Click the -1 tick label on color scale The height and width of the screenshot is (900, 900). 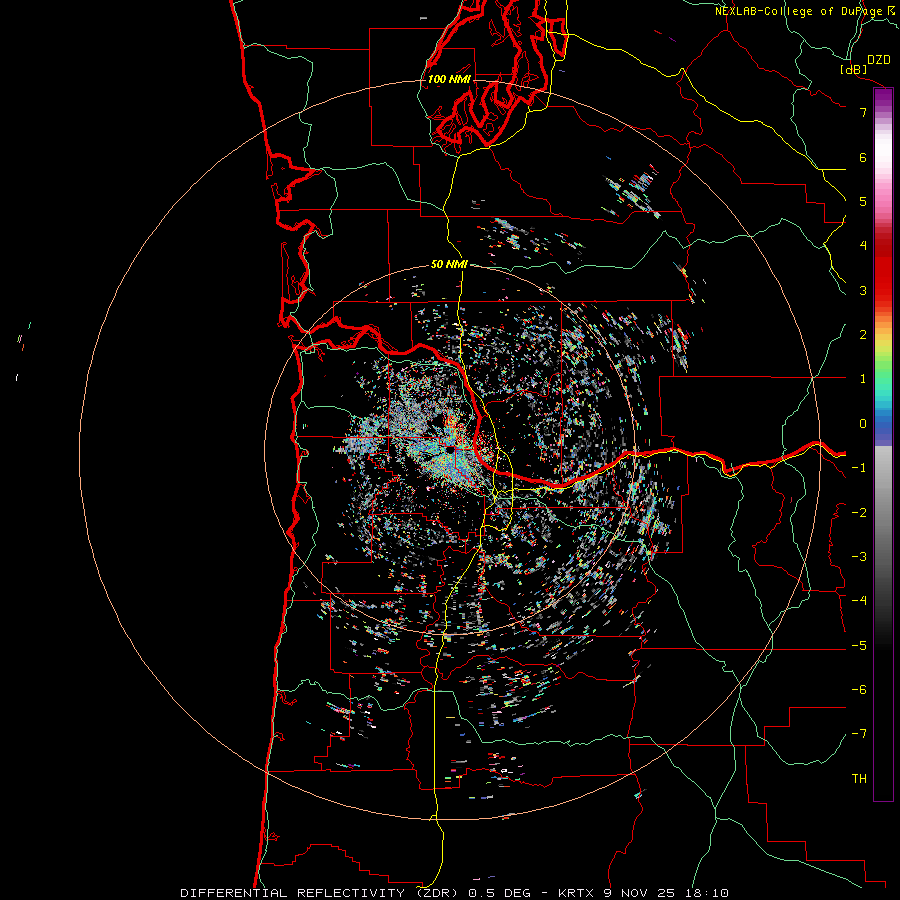tap(859, 468)
